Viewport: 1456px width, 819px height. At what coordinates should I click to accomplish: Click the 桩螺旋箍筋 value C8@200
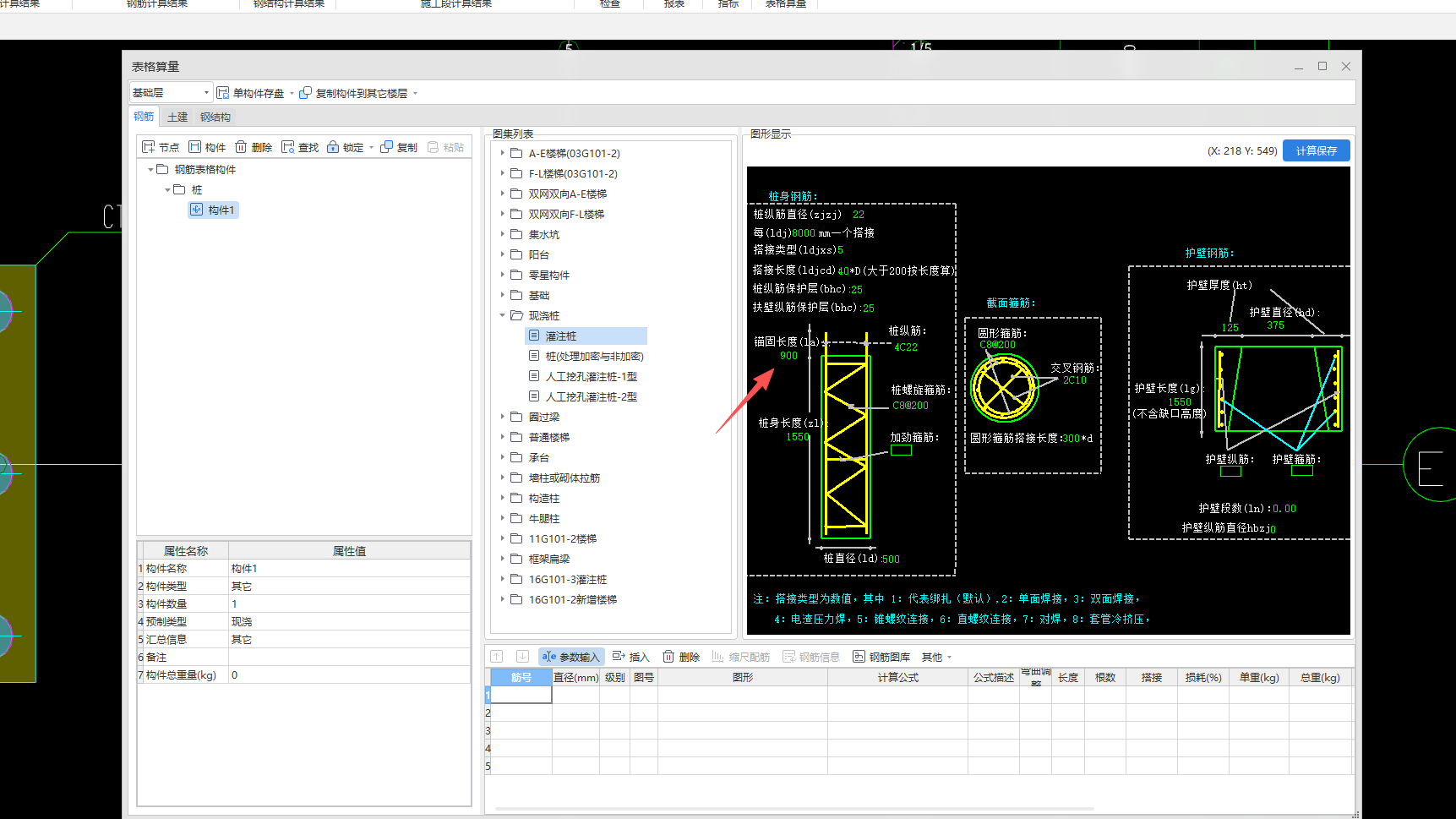pos(910,406)
